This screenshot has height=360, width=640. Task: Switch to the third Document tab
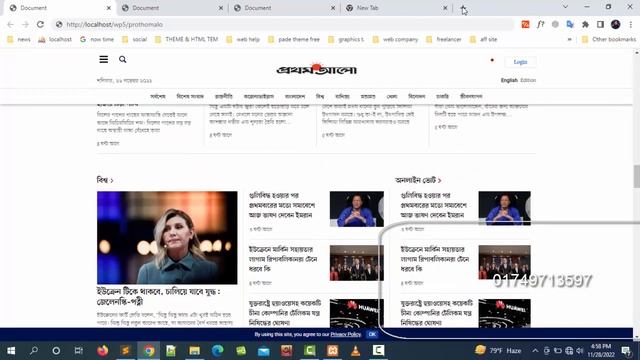283,8
